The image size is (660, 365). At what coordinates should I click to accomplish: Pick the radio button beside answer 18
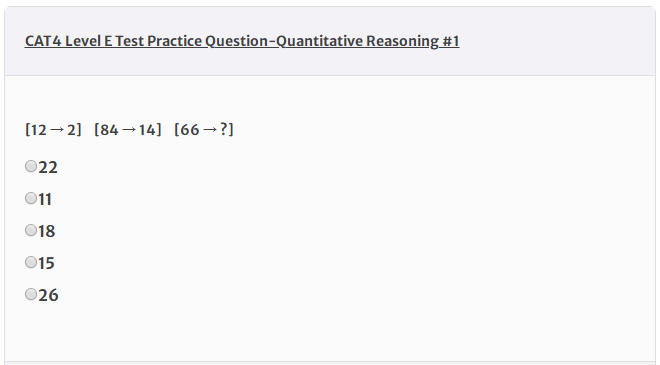31,230
